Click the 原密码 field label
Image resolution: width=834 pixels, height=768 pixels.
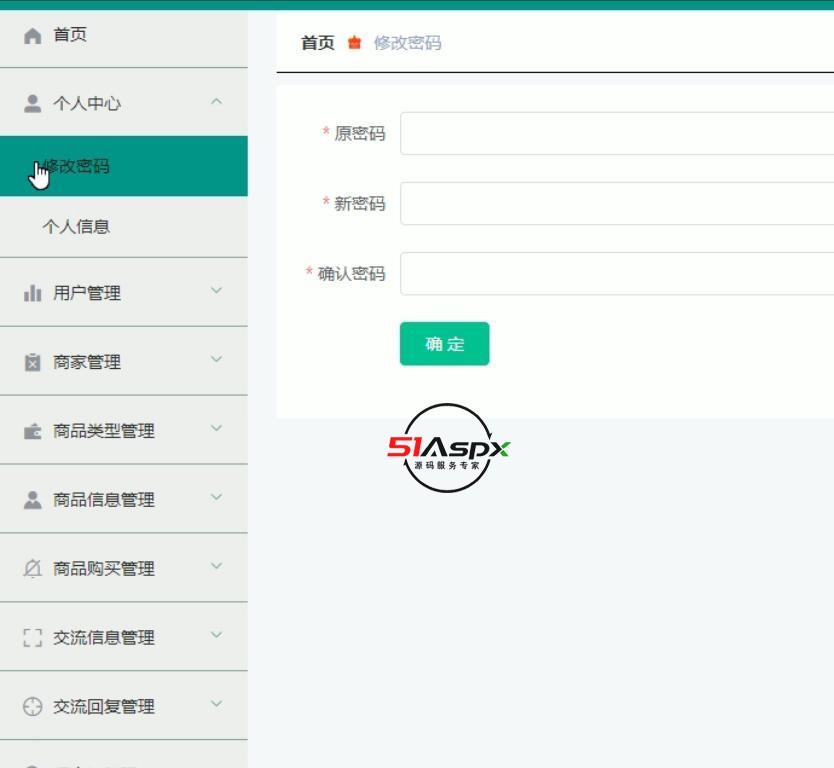[x=360, y=133]
